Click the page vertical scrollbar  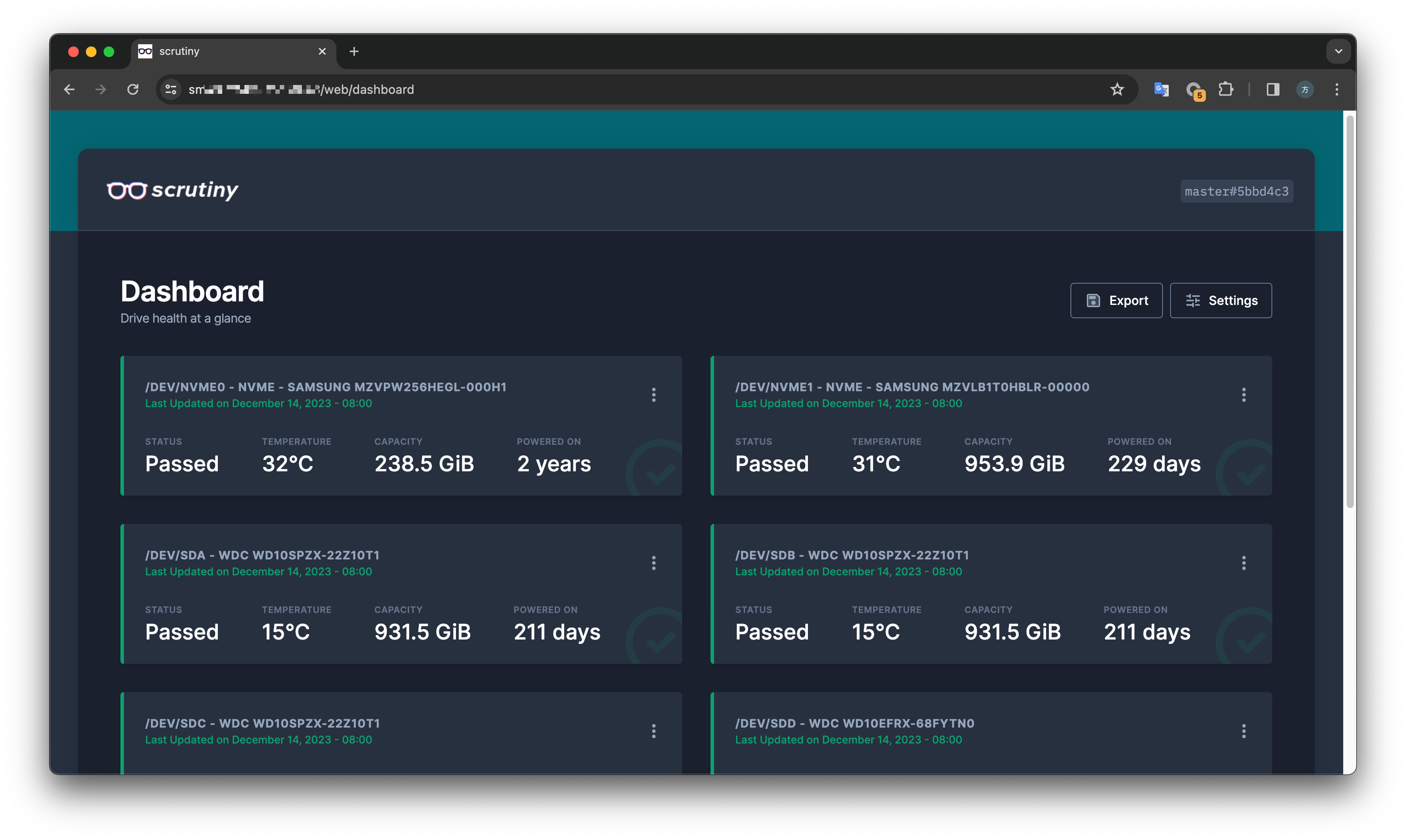1350,311
